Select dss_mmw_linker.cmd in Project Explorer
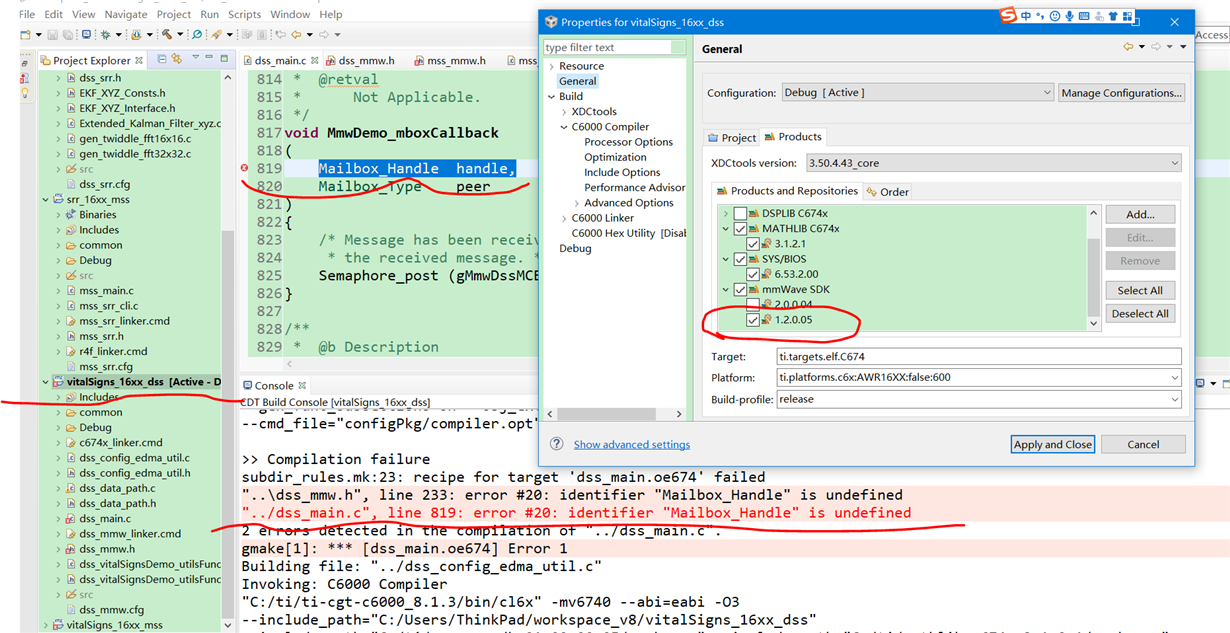This screenshot has width=1230, height=633. coord(130,534)
